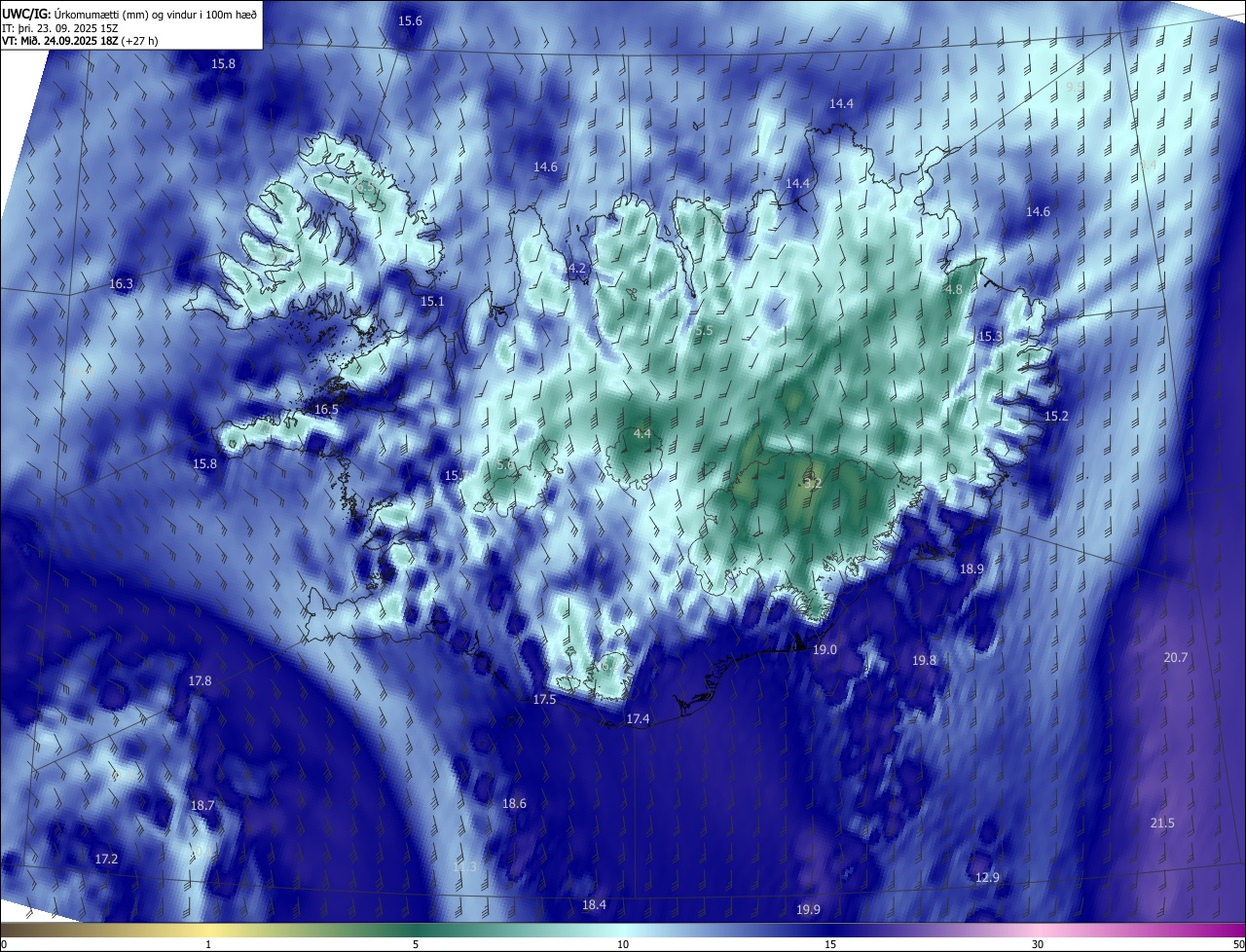1246x952 pixels.
Task: Select the 5.5 value over the highlands
Action: [x=705, y=331]
